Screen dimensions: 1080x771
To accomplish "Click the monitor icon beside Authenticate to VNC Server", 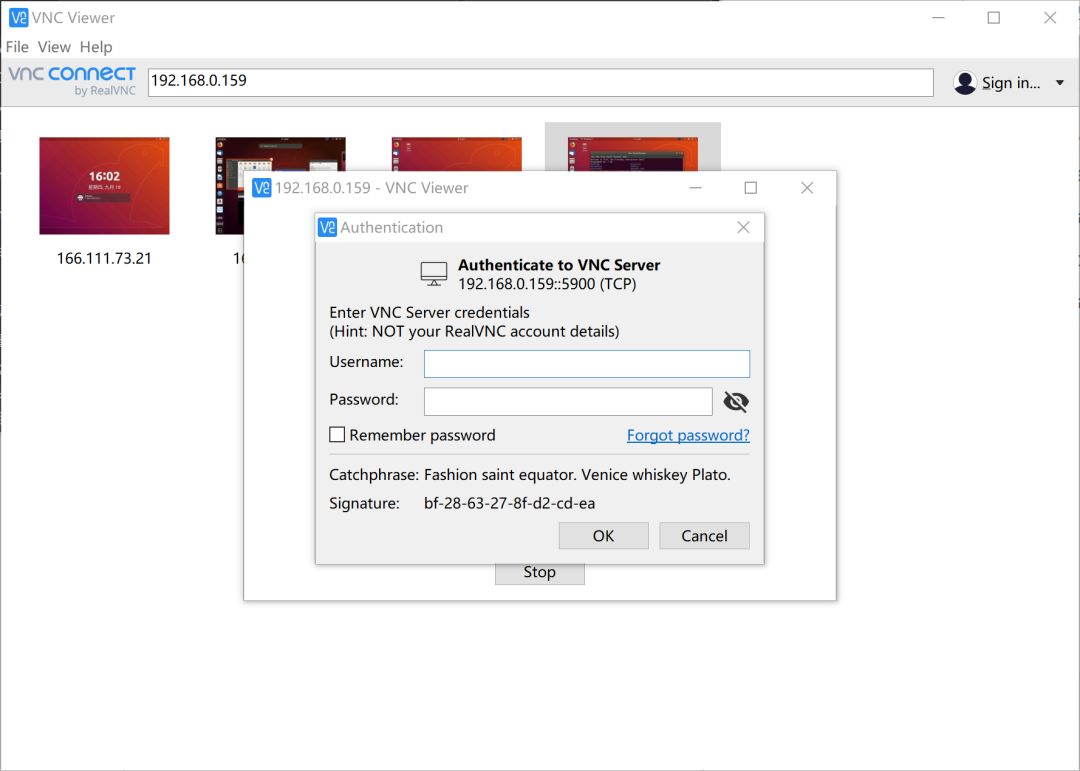I will tap(434, 274).
